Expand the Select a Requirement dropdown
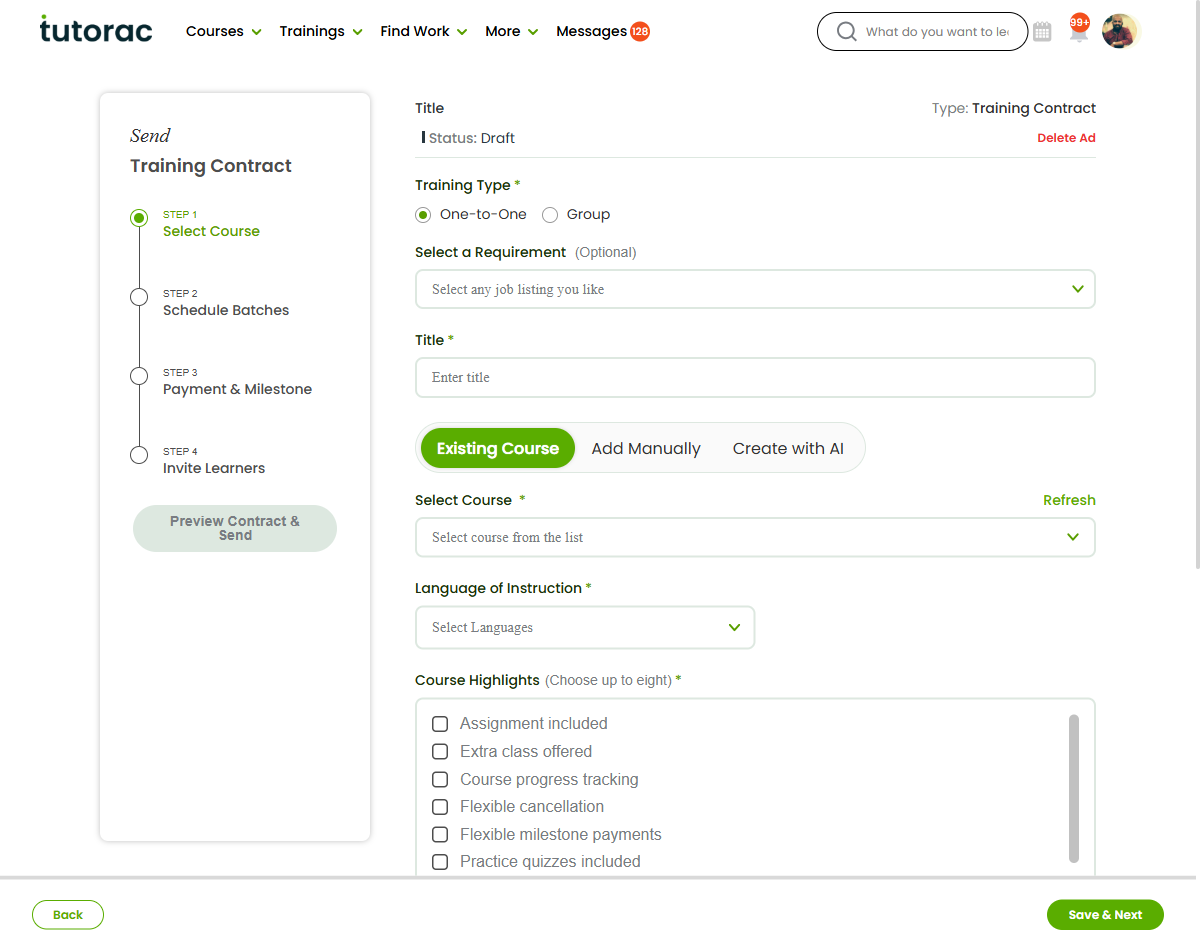Viewport: 1200px width, 950px height. [755, 289]
